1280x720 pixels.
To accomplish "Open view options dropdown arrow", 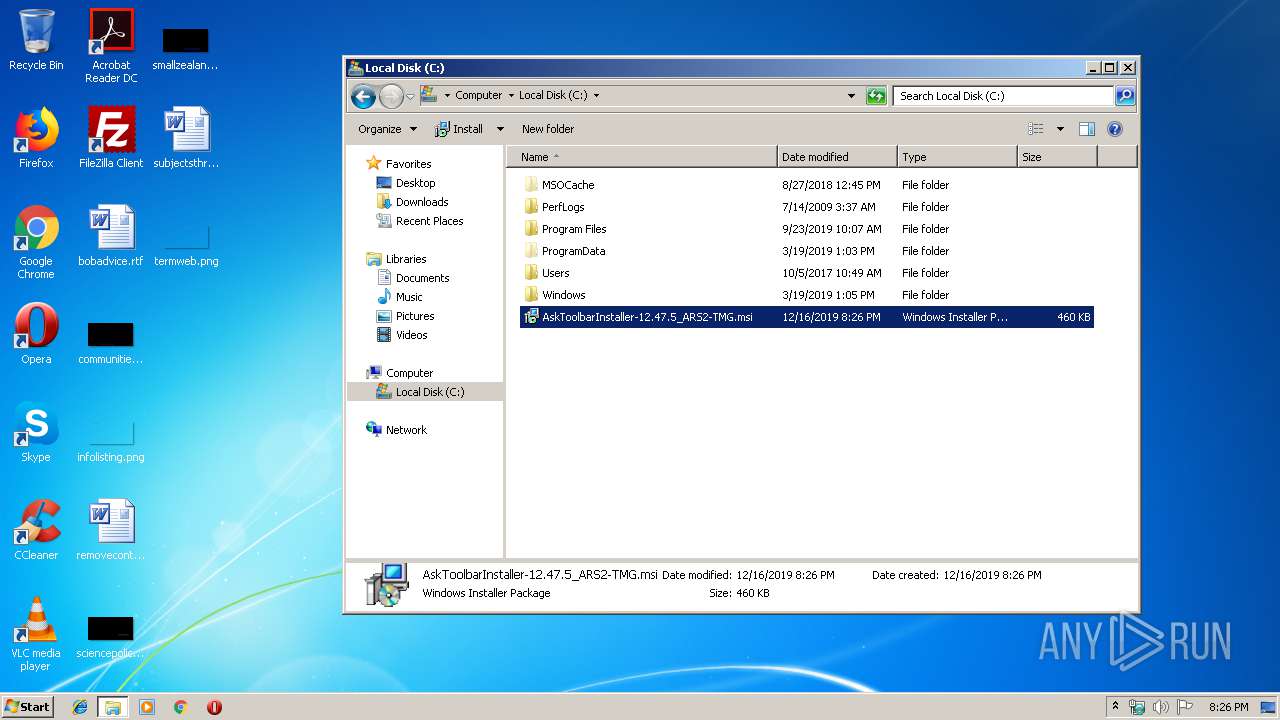I will [x=1060, y=129].
